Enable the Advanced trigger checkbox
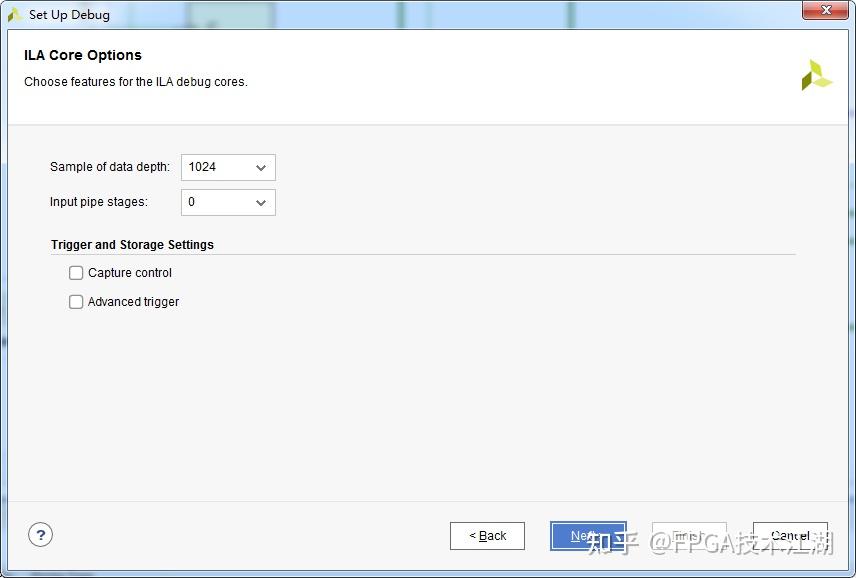 click(76, 302)
